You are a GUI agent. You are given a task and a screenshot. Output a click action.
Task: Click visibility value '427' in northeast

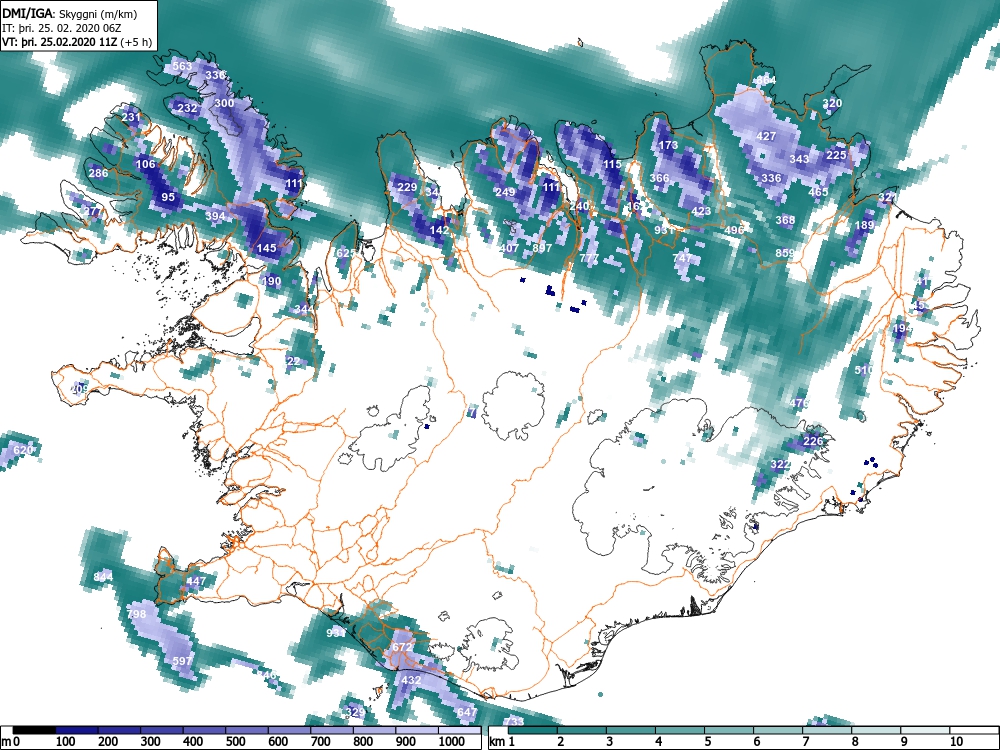tap(766, 136)
